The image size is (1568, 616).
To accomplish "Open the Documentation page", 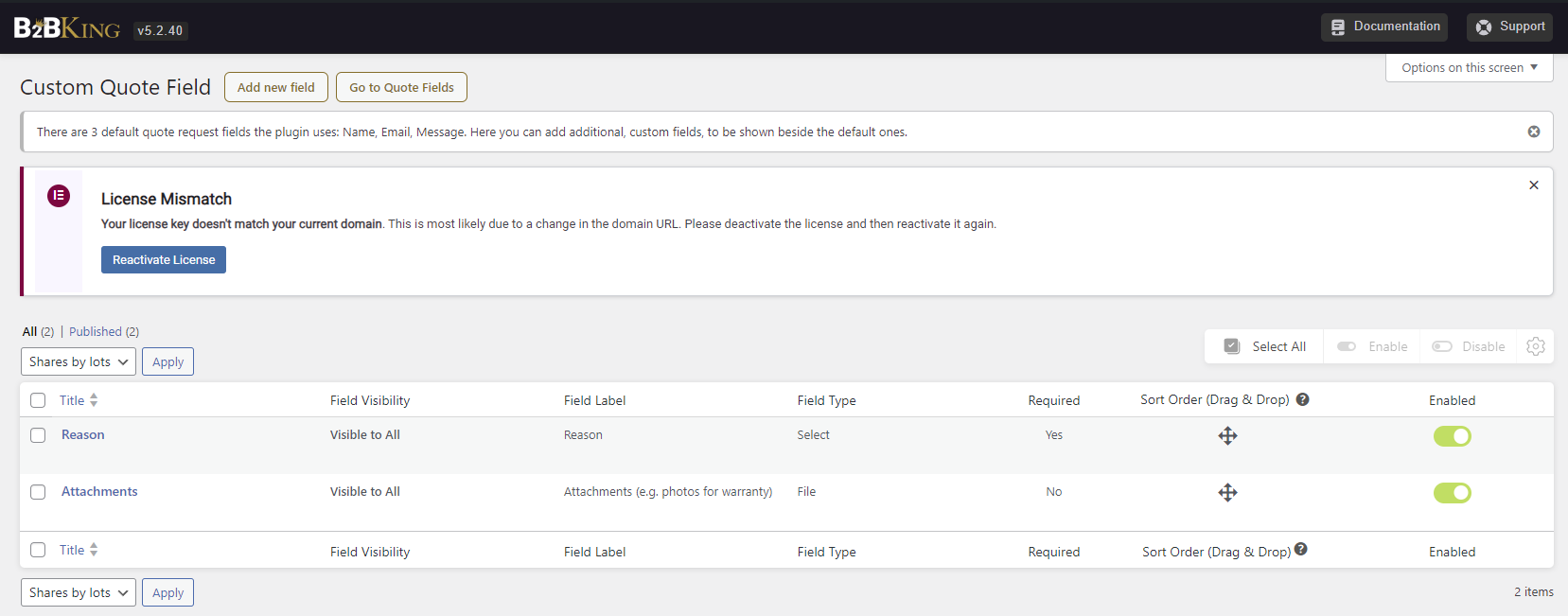I will 1385,26.
